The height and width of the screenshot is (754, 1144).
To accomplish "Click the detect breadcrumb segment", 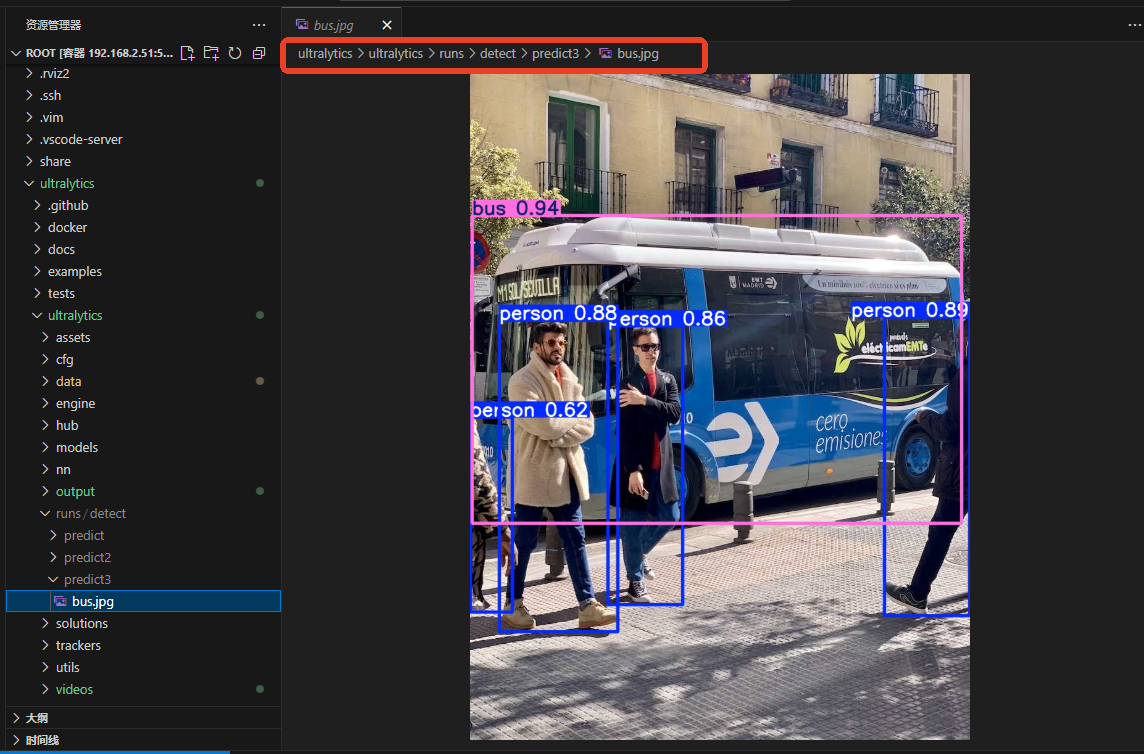I will tap(498, 53).
